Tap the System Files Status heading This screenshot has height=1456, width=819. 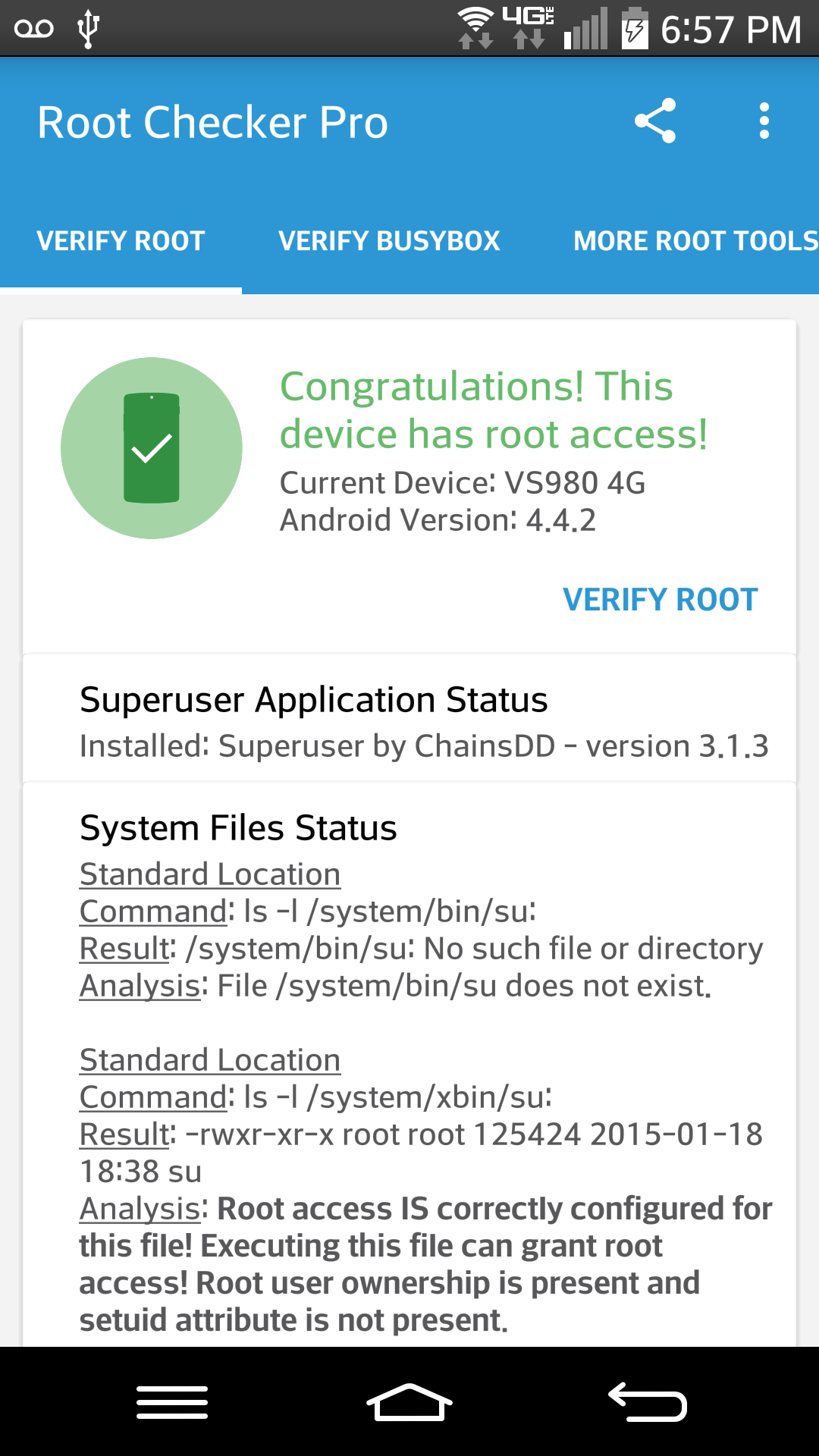pyautogui.click(x=238, y=827)
